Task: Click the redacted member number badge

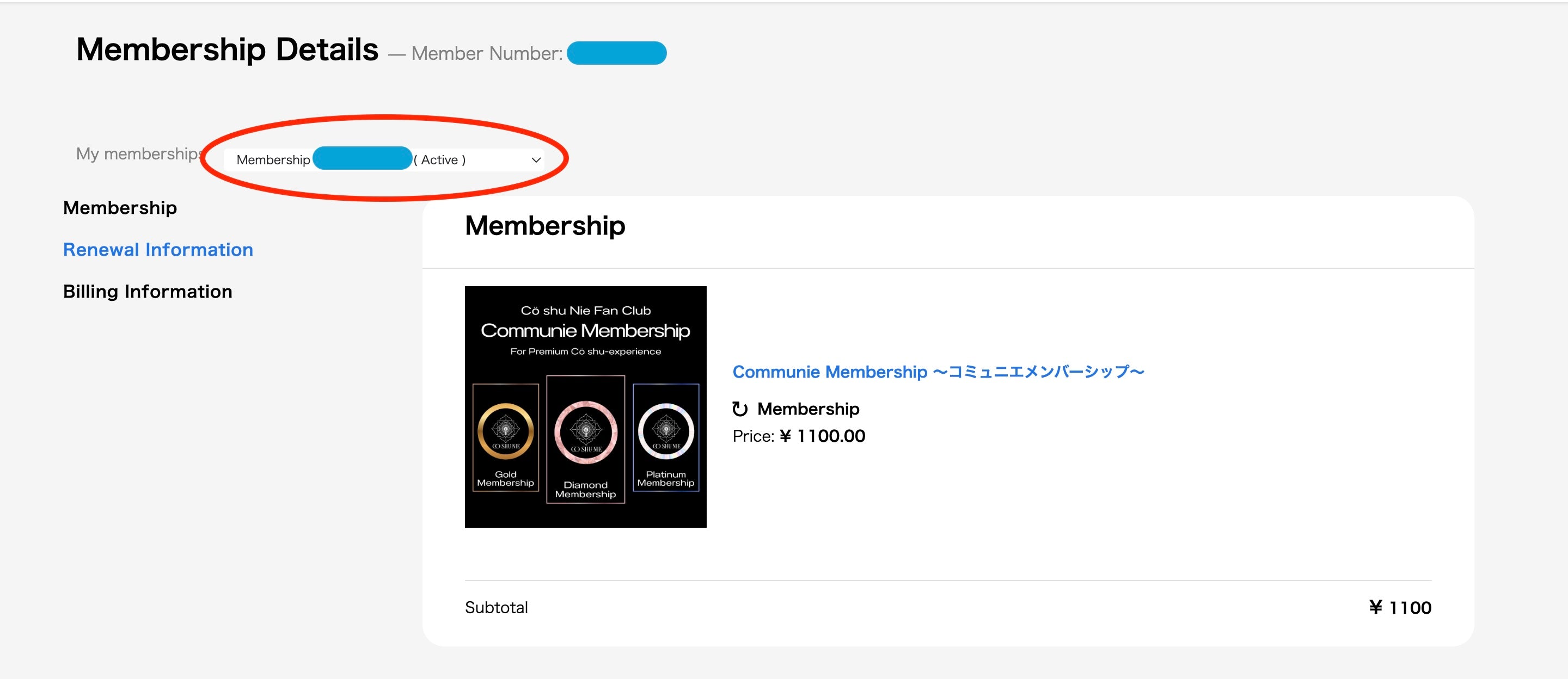Action: [616, 53]
